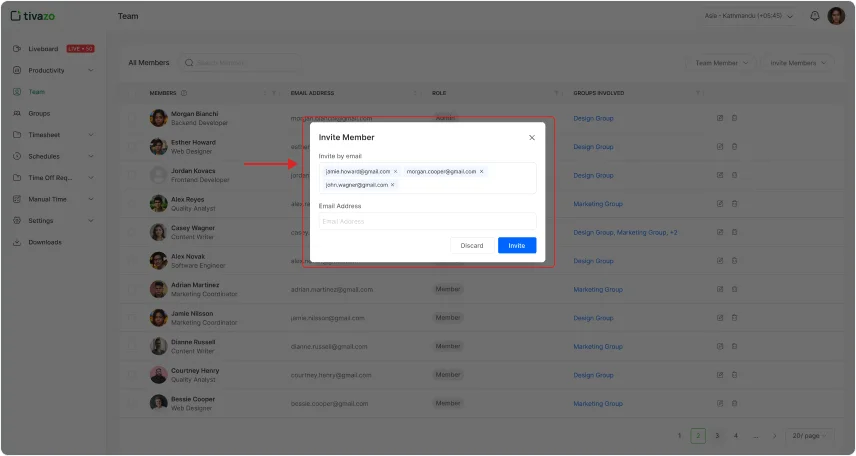Select Esther Howard row checkbox
856x456 pixels.
point(134,147)
